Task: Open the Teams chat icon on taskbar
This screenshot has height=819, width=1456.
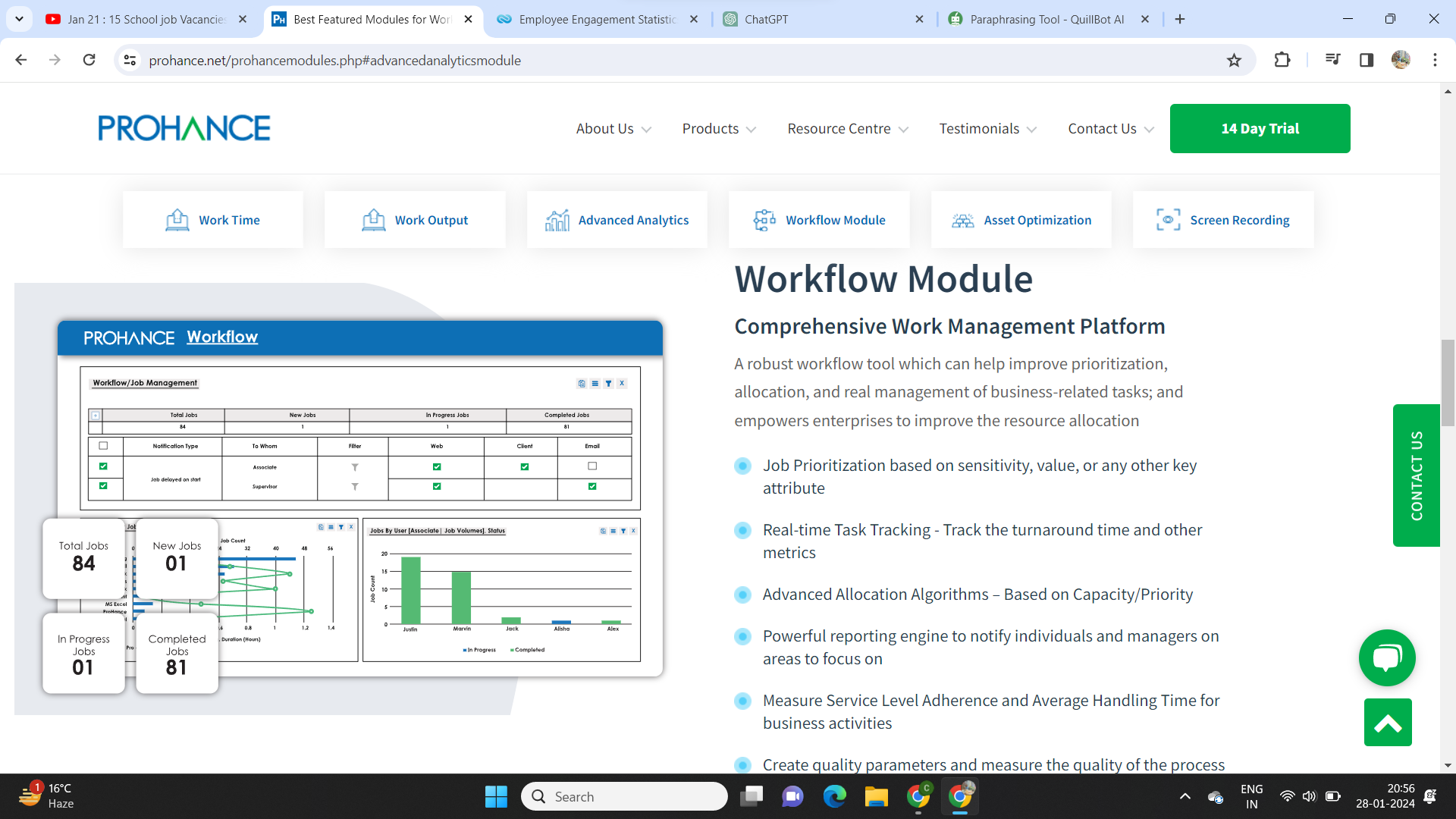Action: click(x=792, y=796)
